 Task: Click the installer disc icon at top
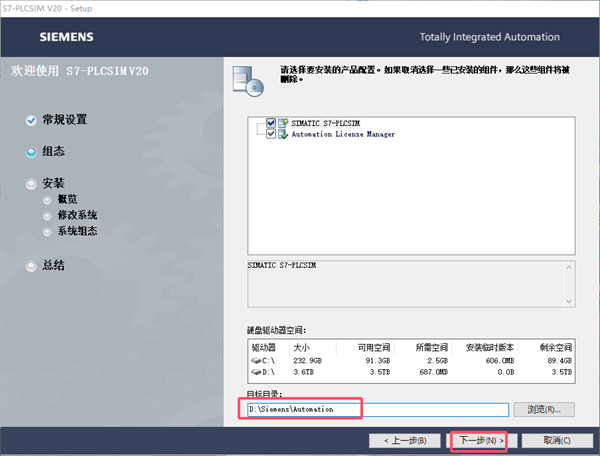[x=248, y=81]
